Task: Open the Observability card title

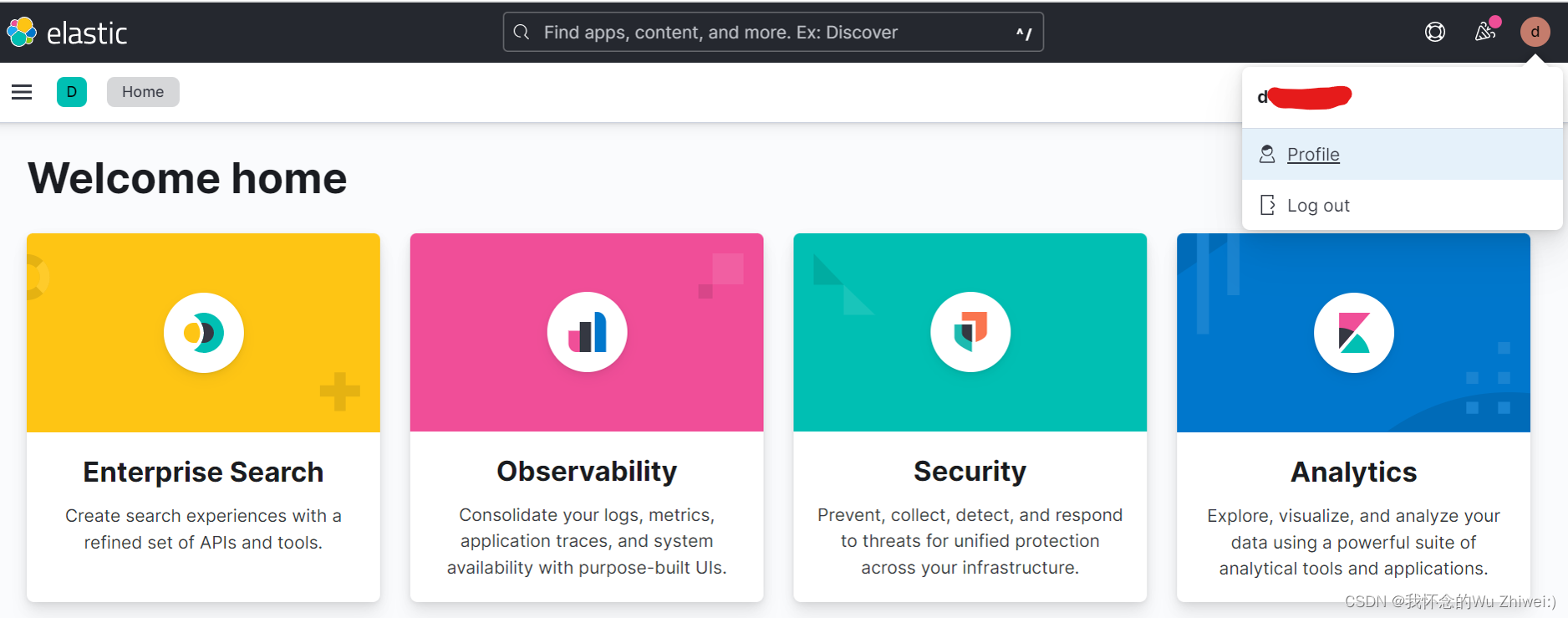Action: [x=587, y=471]
